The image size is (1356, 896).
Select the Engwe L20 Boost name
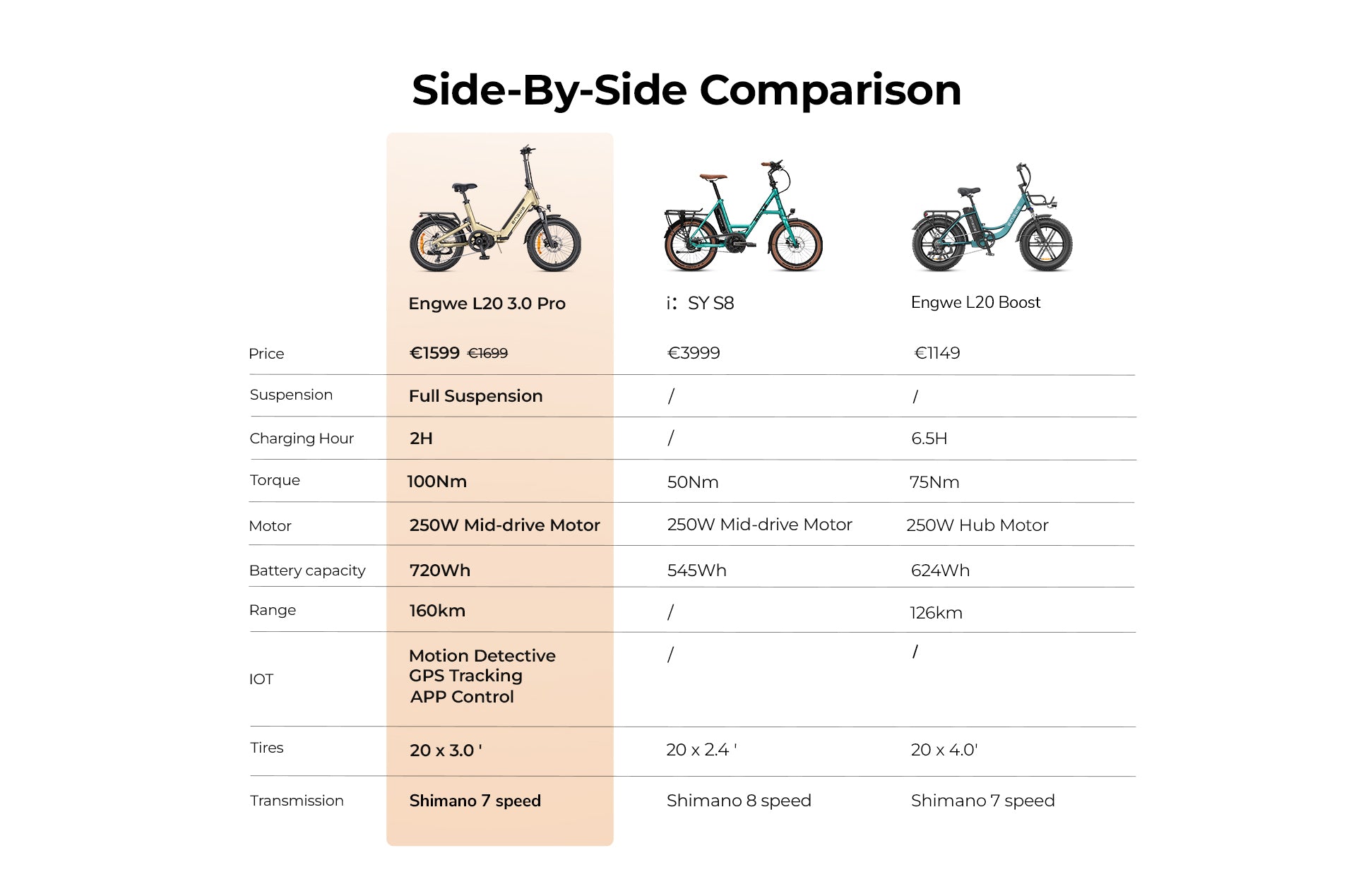pyautogui.click(x=975, y=302)
